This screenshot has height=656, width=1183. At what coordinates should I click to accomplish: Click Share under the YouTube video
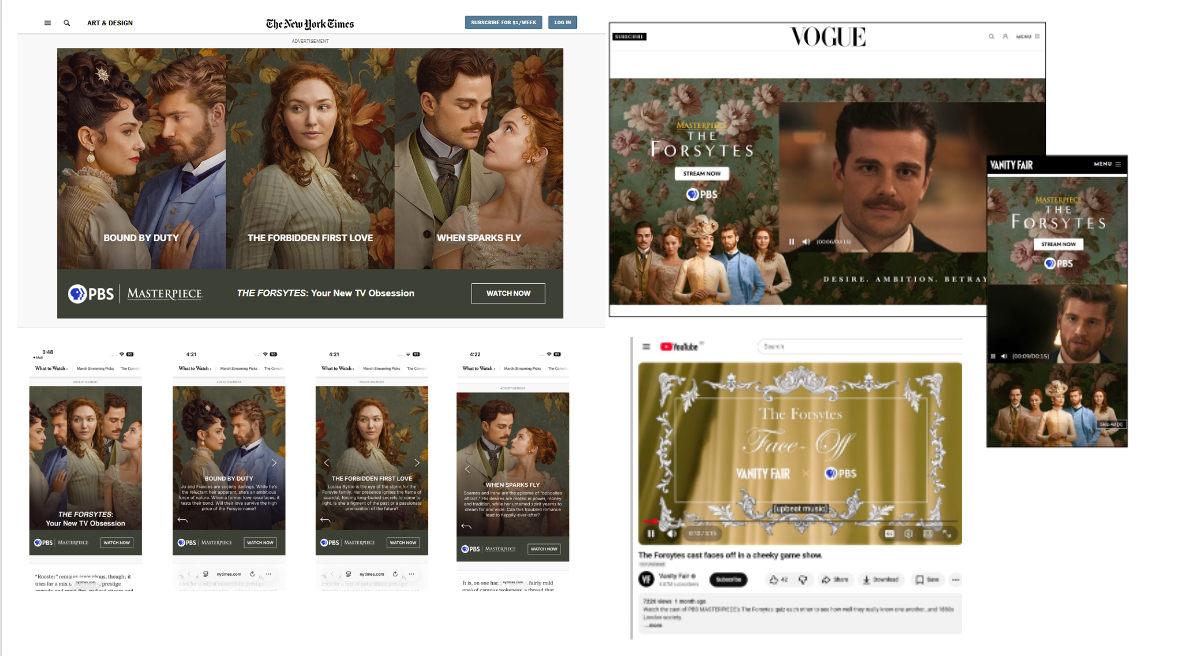click(x=835, y=580)
